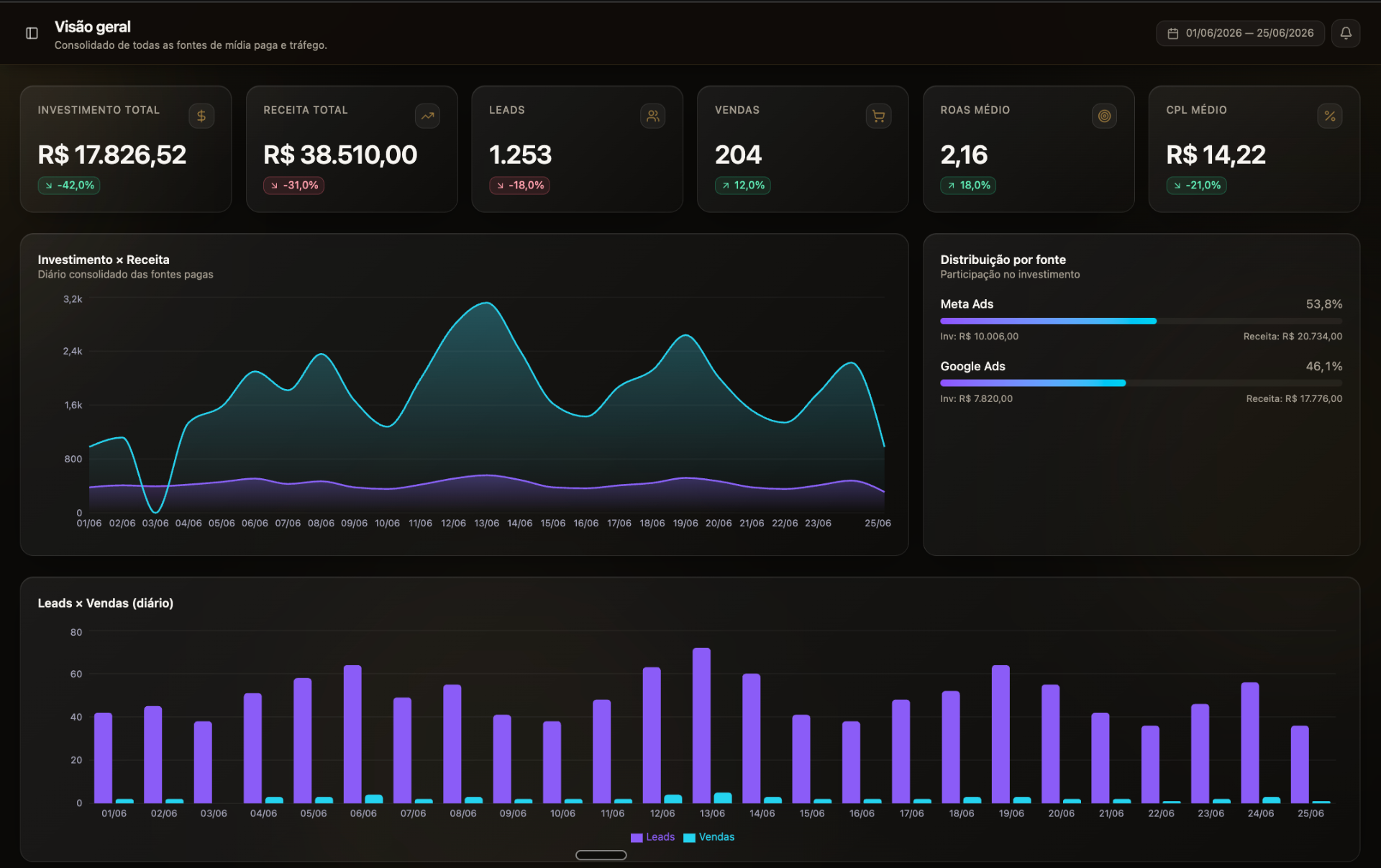Image resolution: width=1381 pixels, height=868 pixels.
Task: Click the trending arrow icon on Receita Total
Action: pos(427,116)
